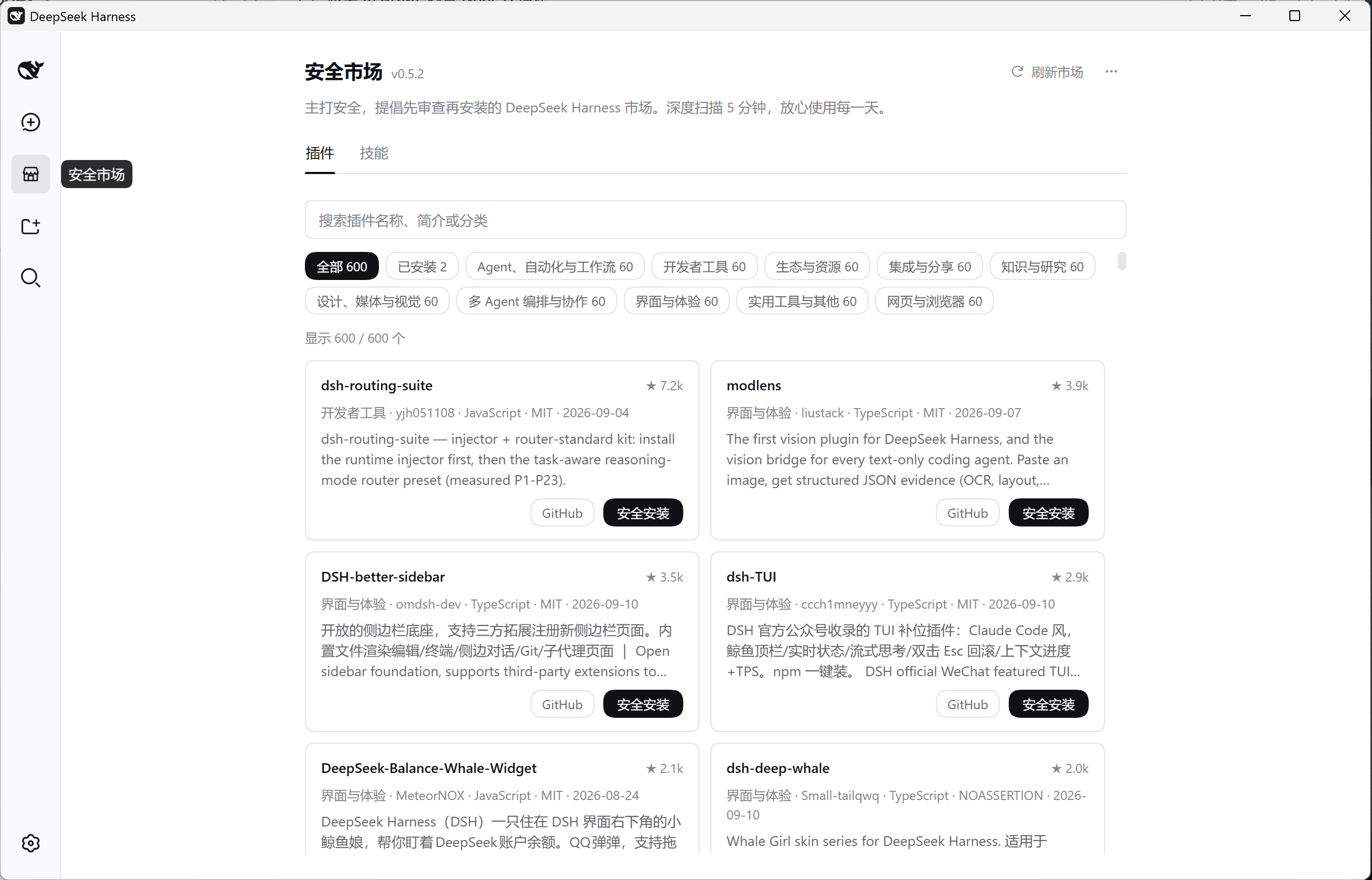The width and height of the screenshot is (1372, 880).
Task: Click the star rating 2.0k on dsh-deep-whale
Action: coord(1070,769)
